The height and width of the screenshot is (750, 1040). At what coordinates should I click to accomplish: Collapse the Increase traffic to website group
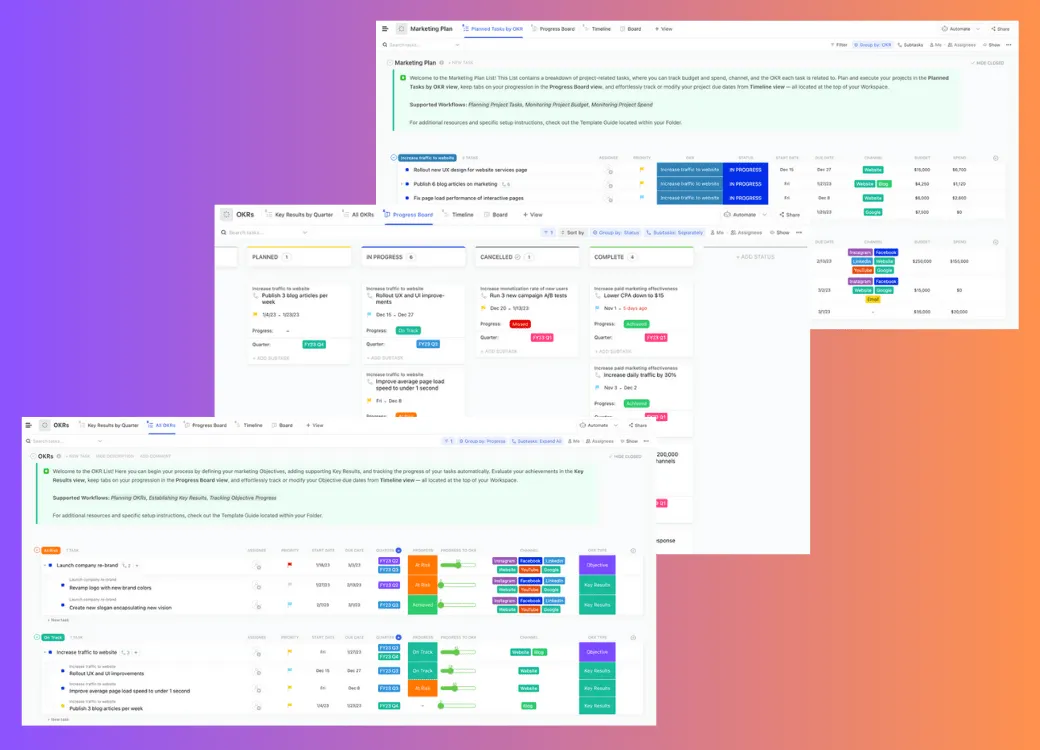click(x=393, y=158)
